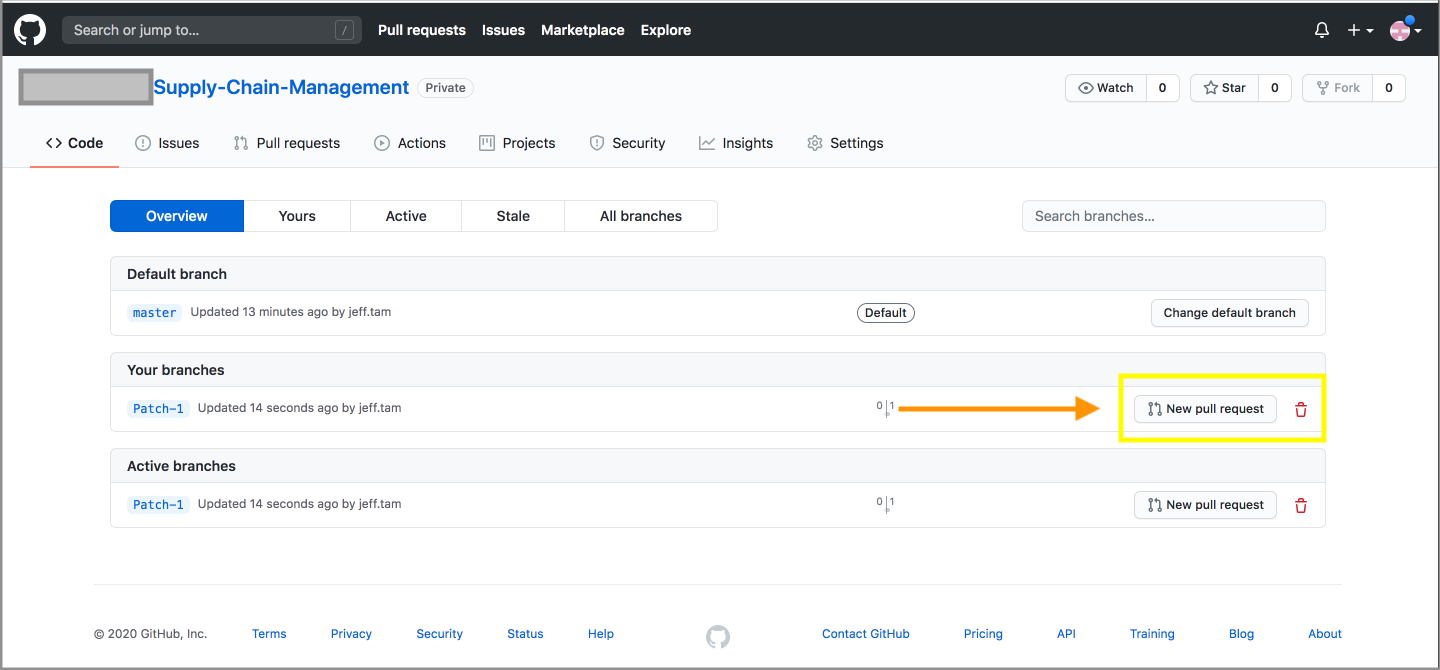Open Patch-1 under Active branches

click(x=158, y=504)
